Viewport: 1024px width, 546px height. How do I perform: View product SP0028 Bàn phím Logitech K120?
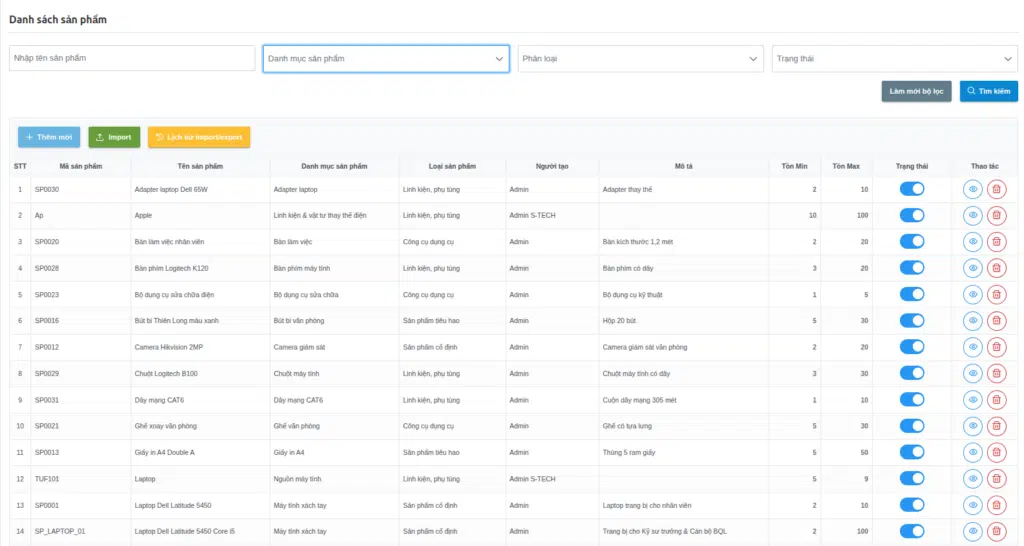click(x=972, y=268)
